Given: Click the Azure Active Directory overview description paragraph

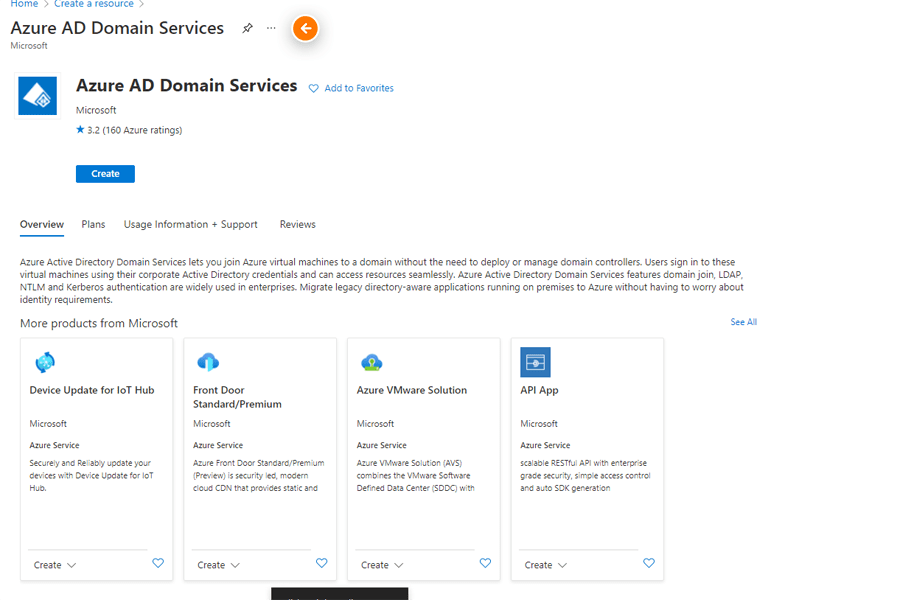Looking at the screenshot, I should pyautogui.click(x=382, y=281).
